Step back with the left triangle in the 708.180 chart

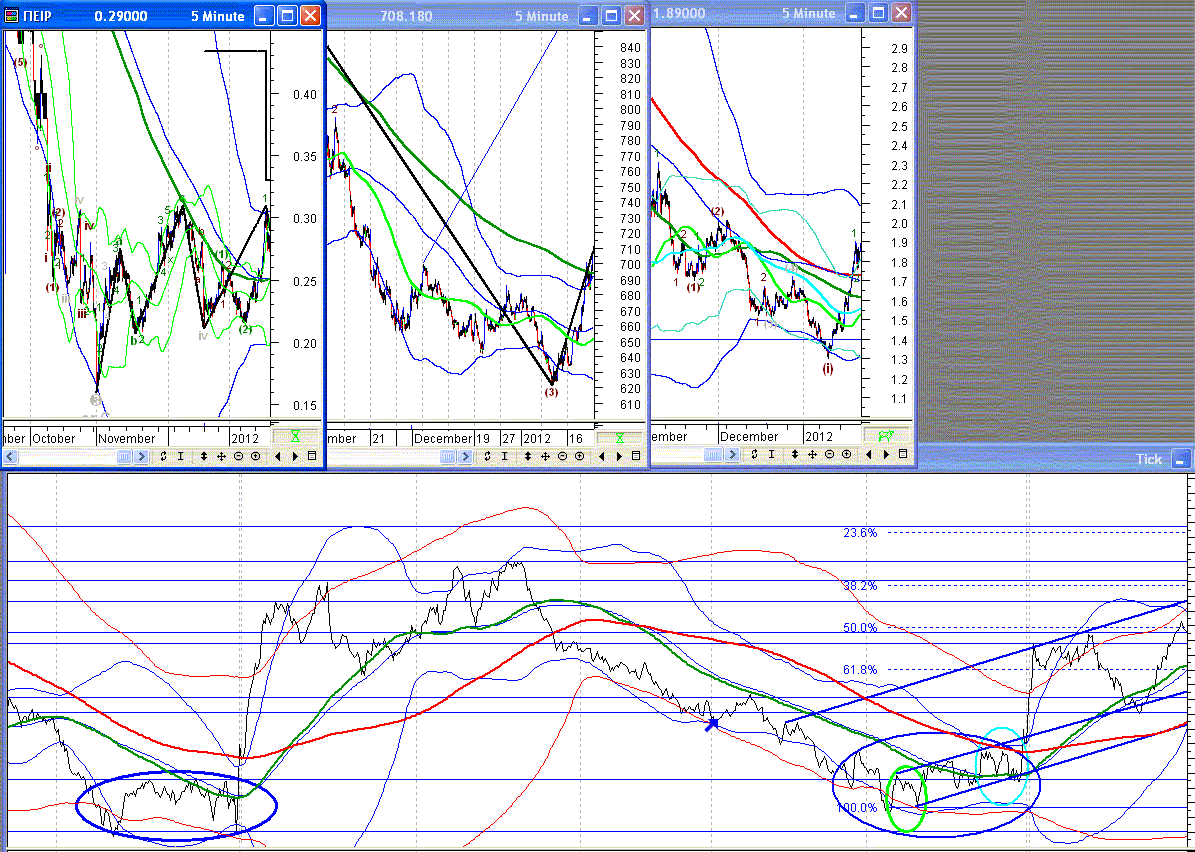pos(601,456)
